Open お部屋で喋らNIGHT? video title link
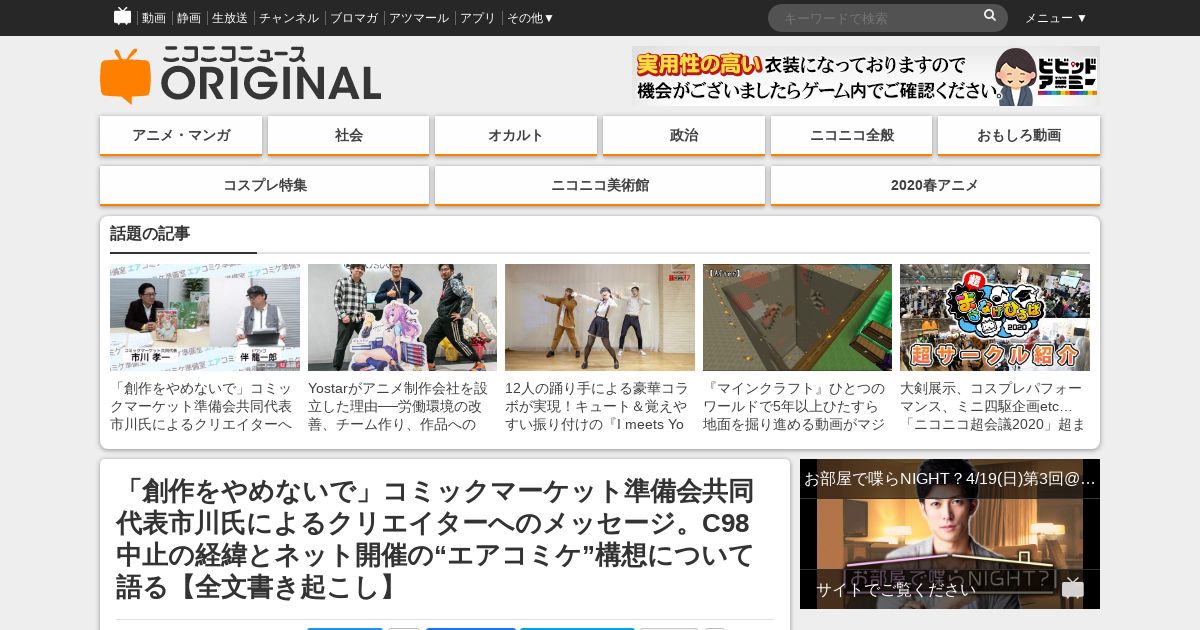The height and width of the screenshot is (630, 1200). [950, 479]
